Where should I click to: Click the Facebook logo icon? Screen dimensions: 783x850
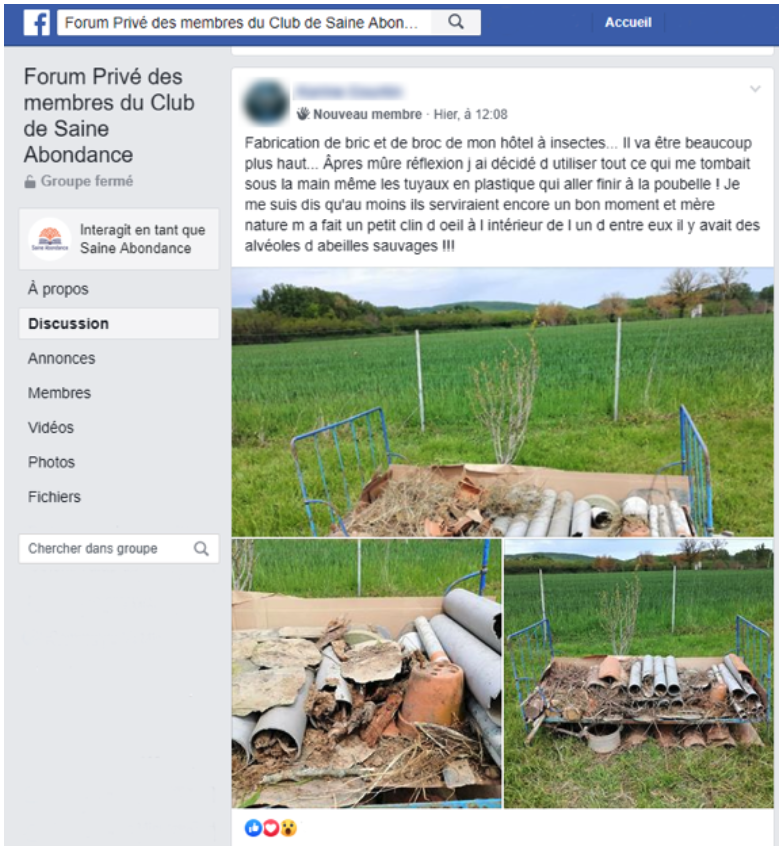[x=37, y=23]
